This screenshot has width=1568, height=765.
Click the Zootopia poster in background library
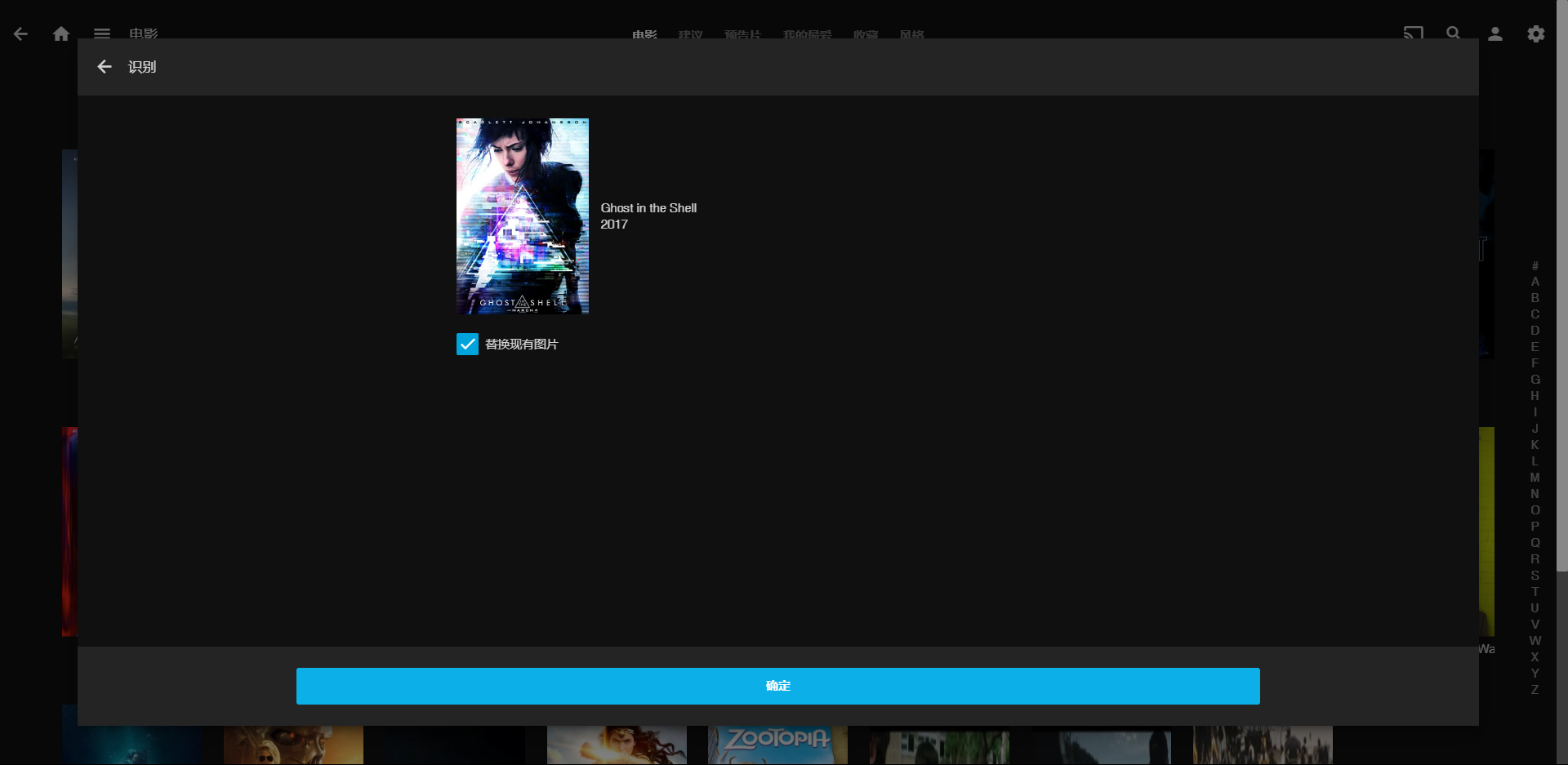pyautogui.click(x=777, y=745)
